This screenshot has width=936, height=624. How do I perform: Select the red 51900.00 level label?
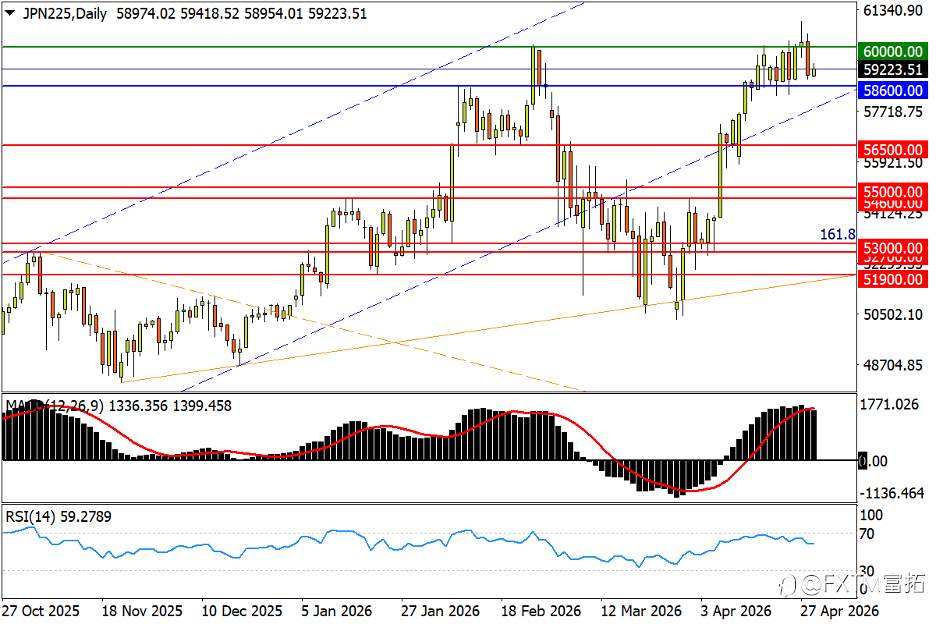(x=893, y=279)
